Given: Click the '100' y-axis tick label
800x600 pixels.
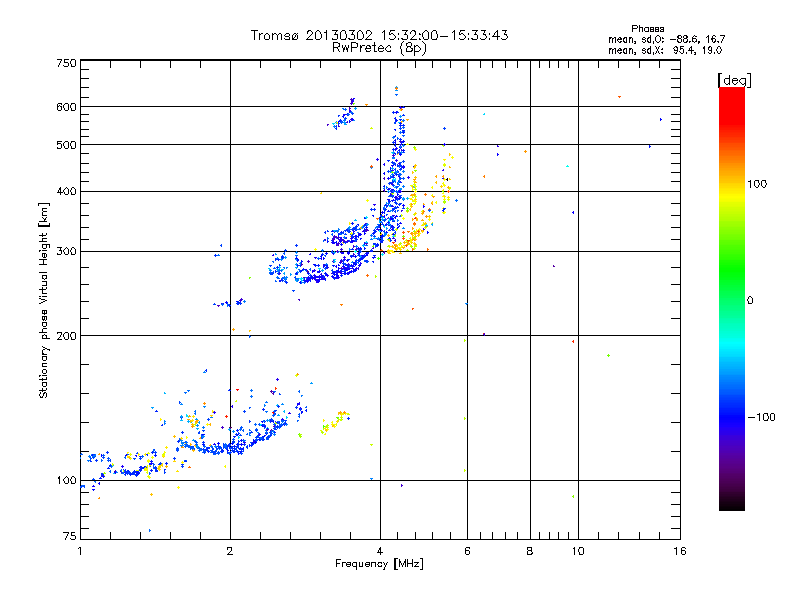Looking at the screenshot, I should 66,481.
